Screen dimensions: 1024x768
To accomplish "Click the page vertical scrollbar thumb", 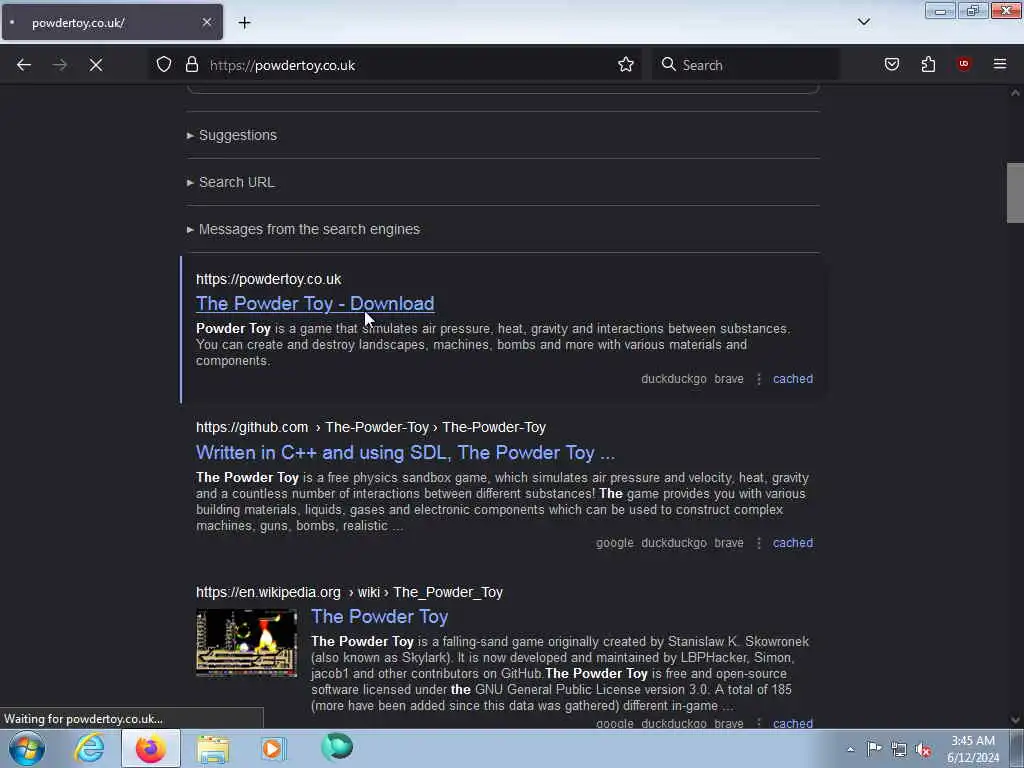I will click(1015, 193).
